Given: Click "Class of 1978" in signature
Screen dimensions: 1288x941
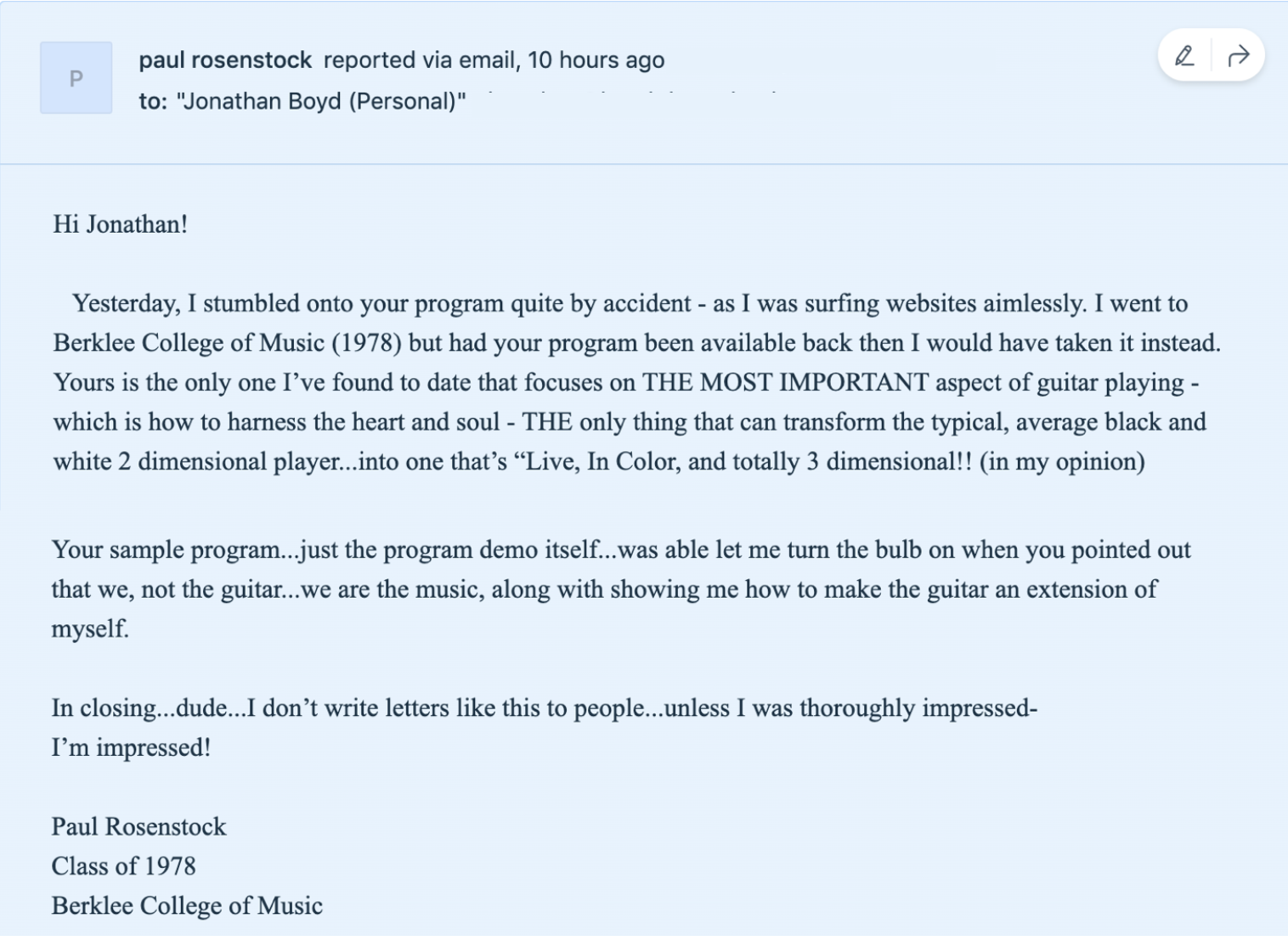Looking at the screenshot, I should 123,866.
